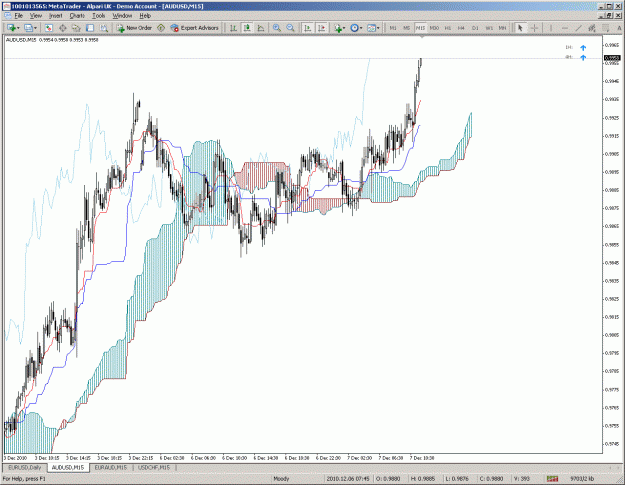
Task: Select the Fibonacci Retracement tool
Action: click(606, 28)
